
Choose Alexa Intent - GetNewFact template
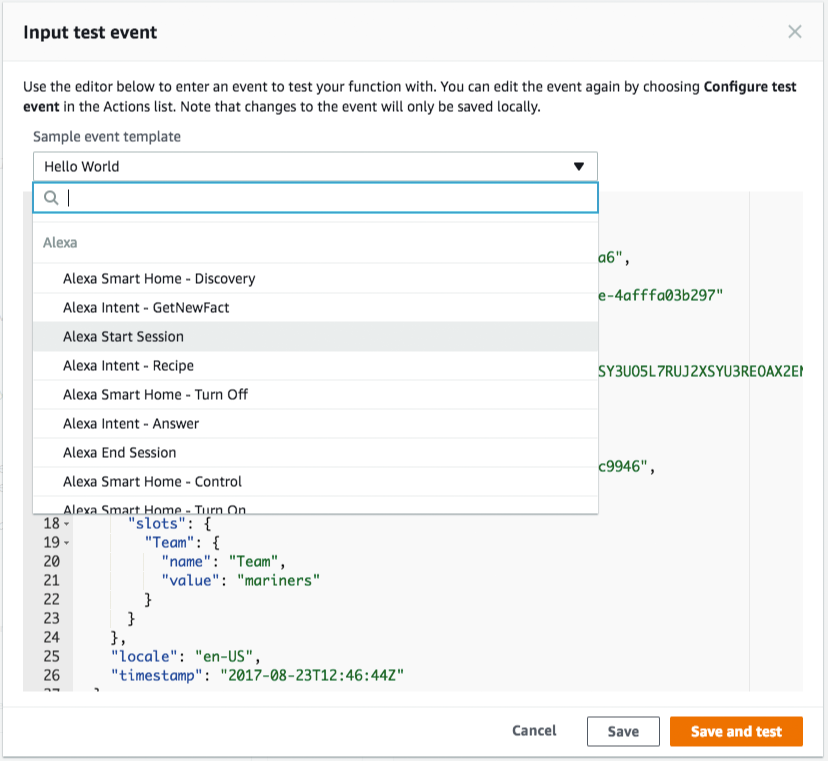(146, 308)
